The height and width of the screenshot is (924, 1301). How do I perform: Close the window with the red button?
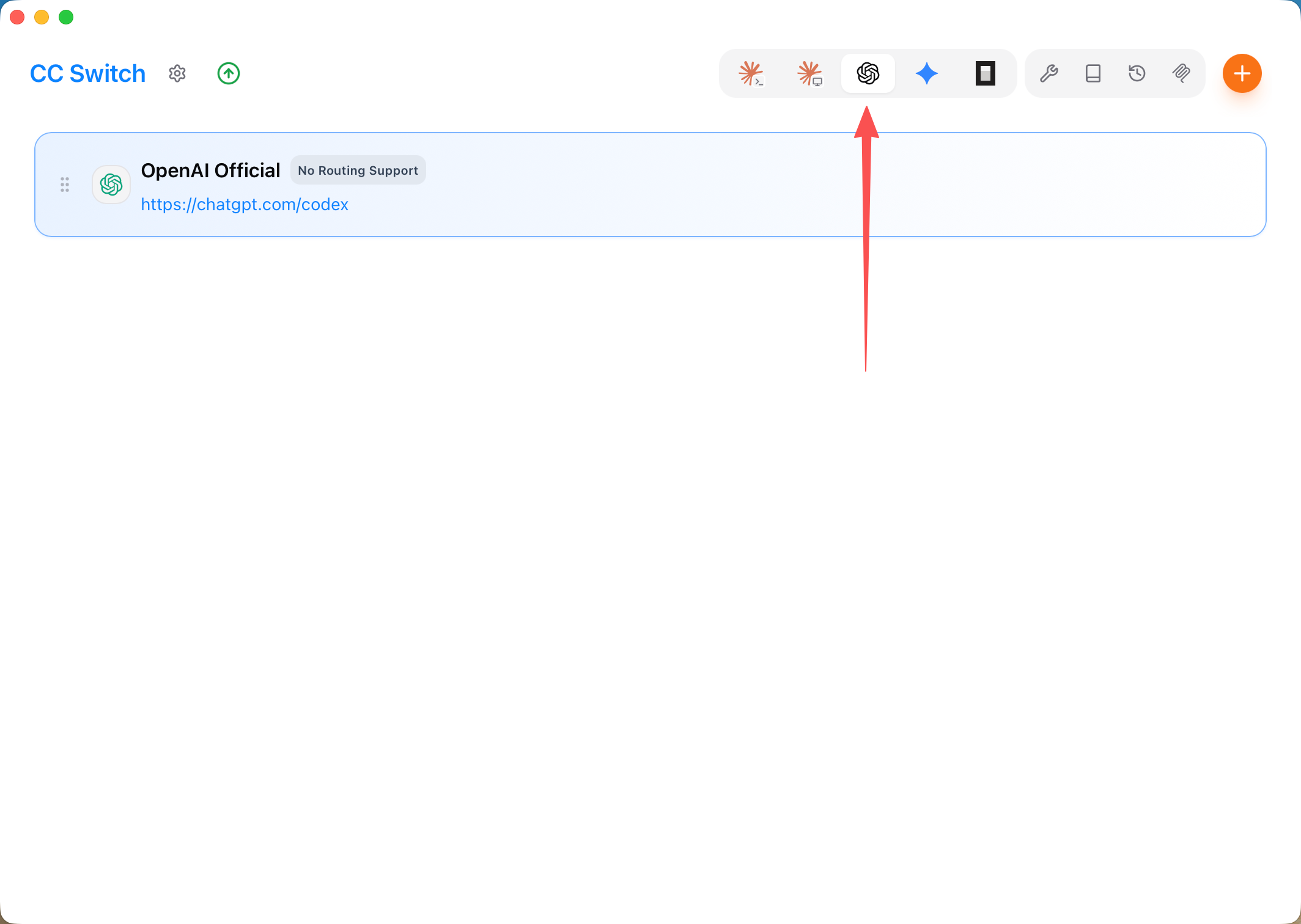(x=17, y=17)
